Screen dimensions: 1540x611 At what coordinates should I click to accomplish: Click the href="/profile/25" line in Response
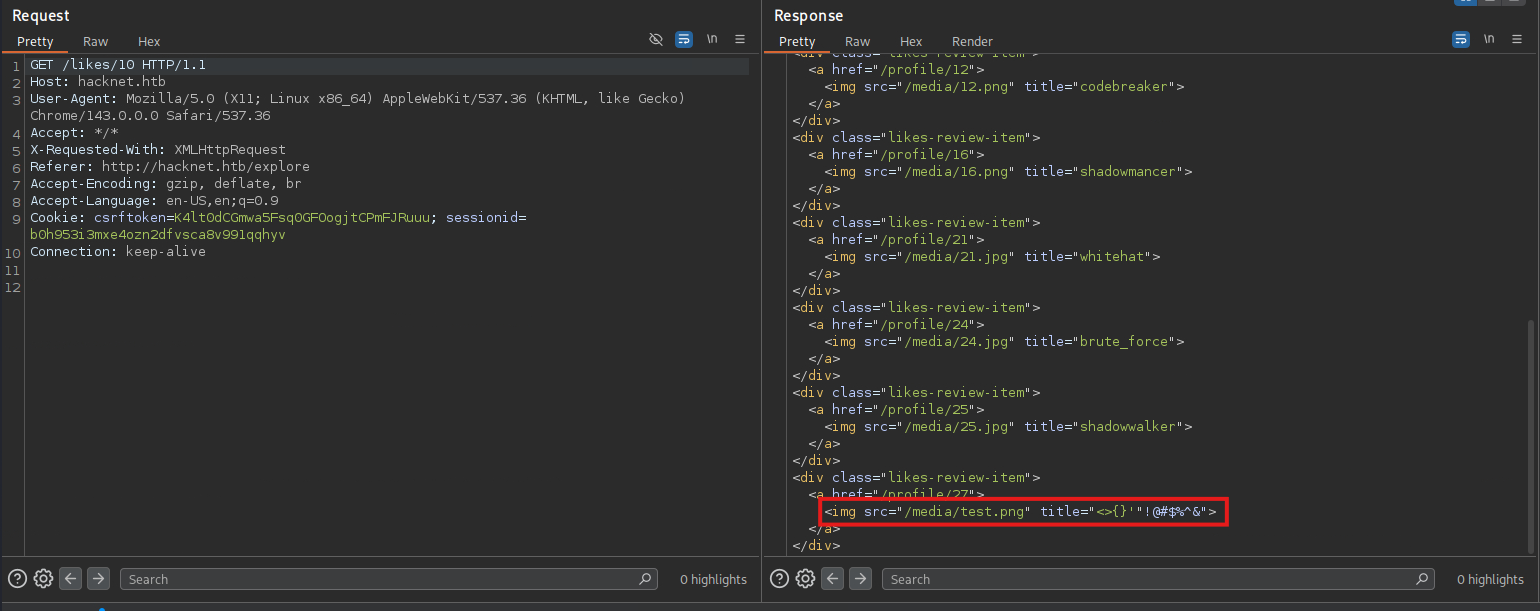[x=897, y=410]
